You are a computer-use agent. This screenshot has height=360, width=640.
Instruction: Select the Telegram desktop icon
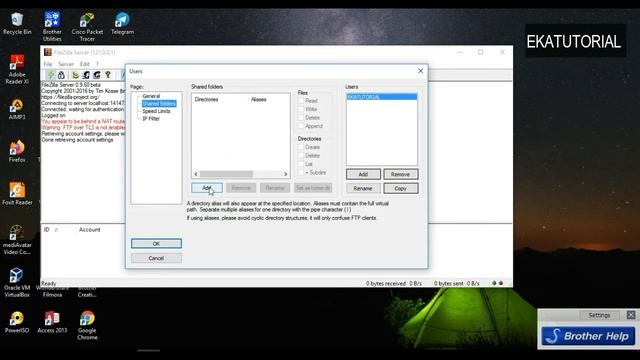click(122, 24)
